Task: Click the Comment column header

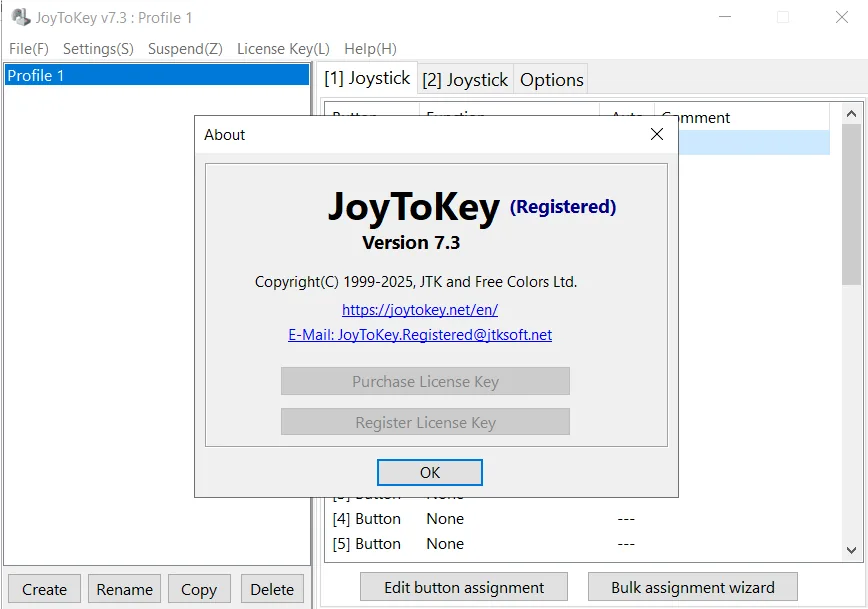Action: [x=742, y=117]
